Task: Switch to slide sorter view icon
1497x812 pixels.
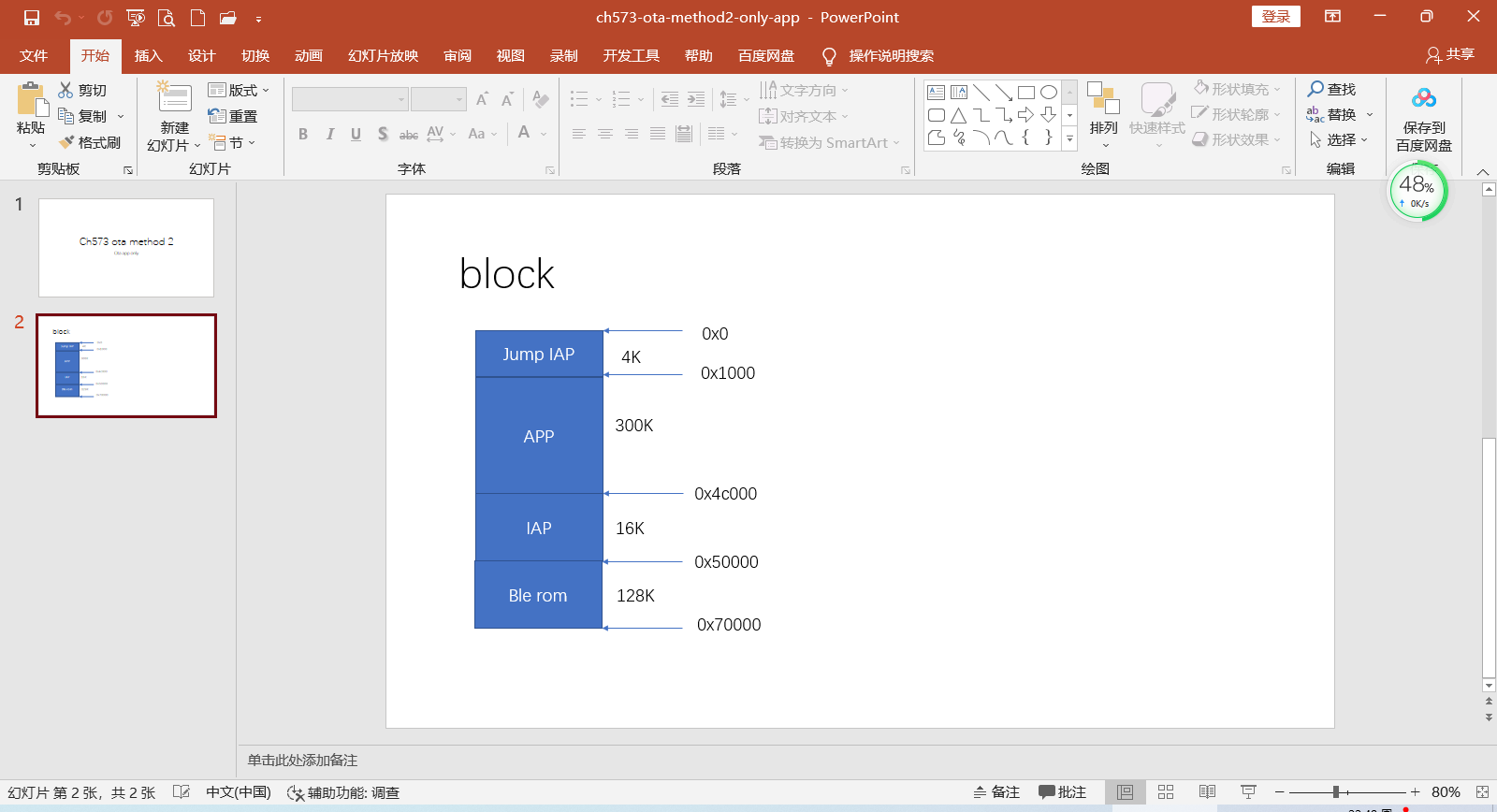Action: (x=1166, y=792)
